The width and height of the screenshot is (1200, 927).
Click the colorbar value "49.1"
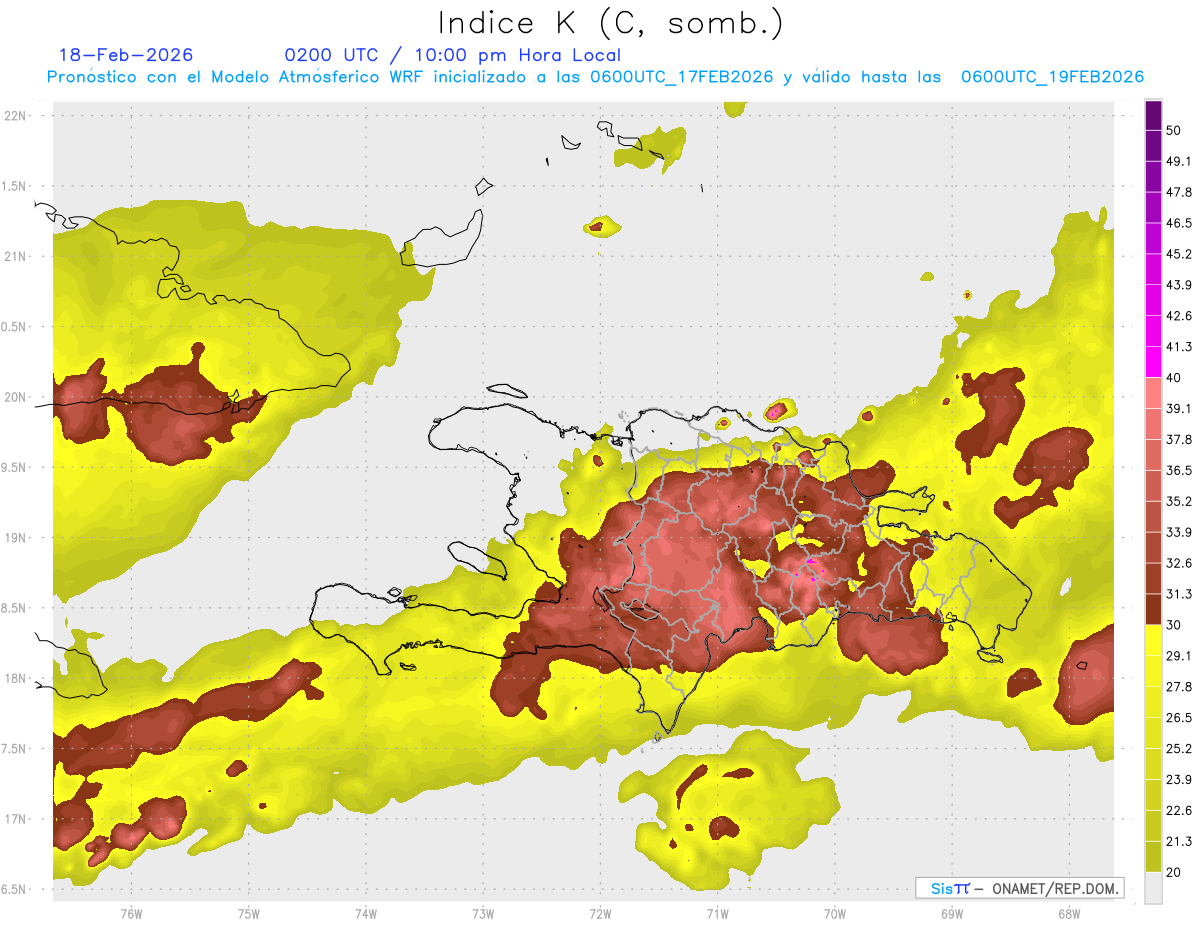(x=1179, y=161)
